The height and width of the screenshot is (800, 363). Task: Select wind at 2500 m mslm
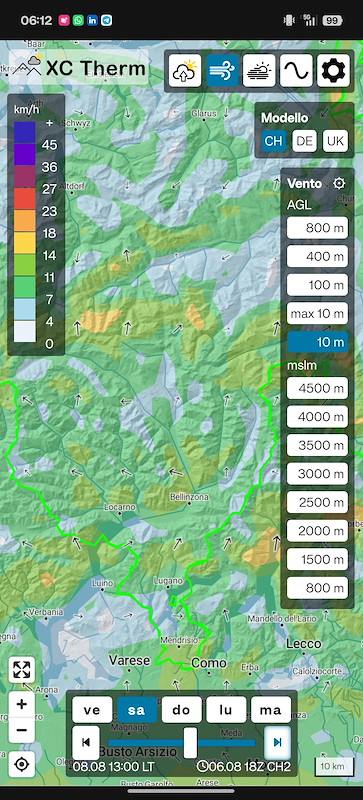pos(317,502)
